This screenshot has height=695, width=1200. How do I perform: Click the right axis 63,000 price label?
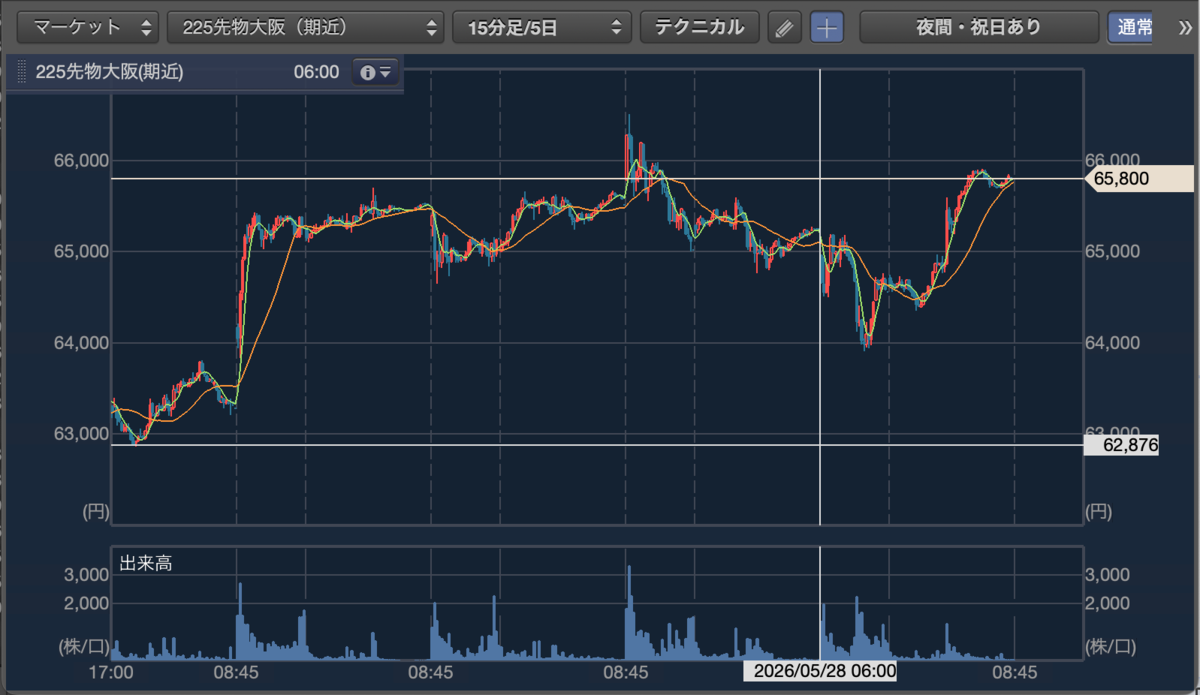[1111, 431]
